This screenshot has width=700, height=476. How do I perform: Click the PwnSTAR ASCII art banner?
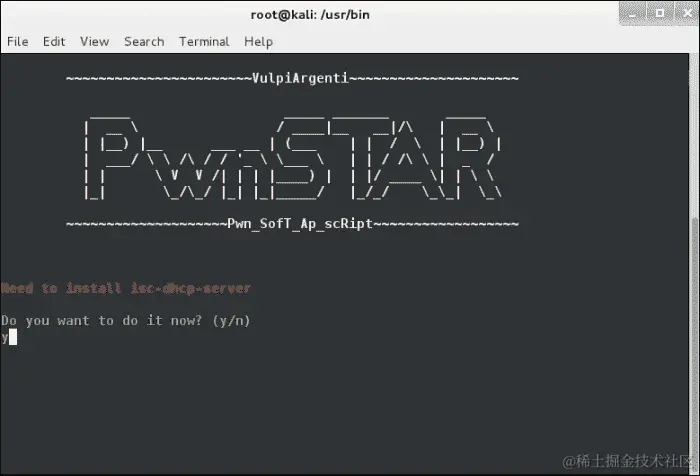[x=293, y=157]
